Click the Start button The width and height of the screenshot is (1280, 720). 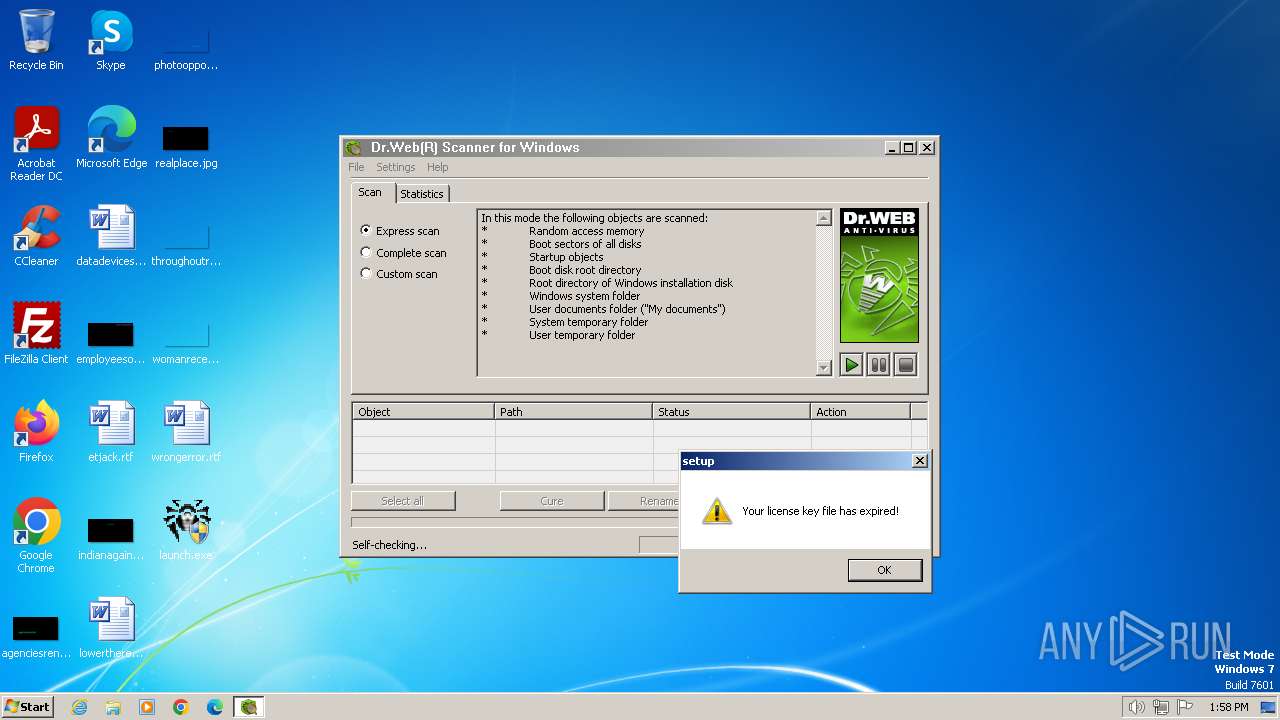pyautogui.click(x=28, y=706)
